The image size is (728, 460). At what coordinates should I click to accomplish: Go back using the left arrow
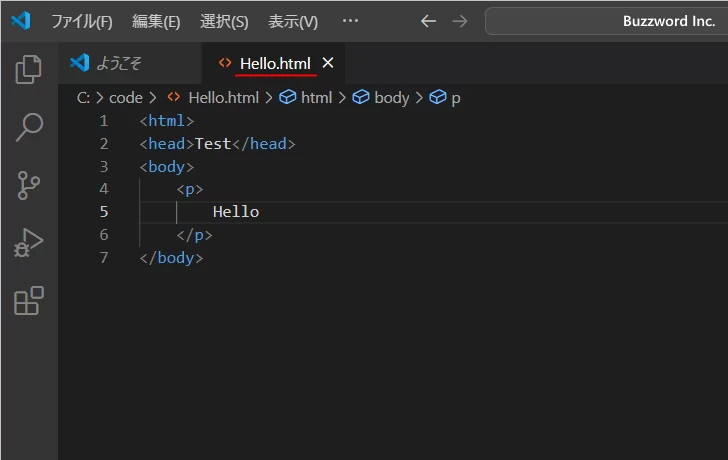[428, 21]
